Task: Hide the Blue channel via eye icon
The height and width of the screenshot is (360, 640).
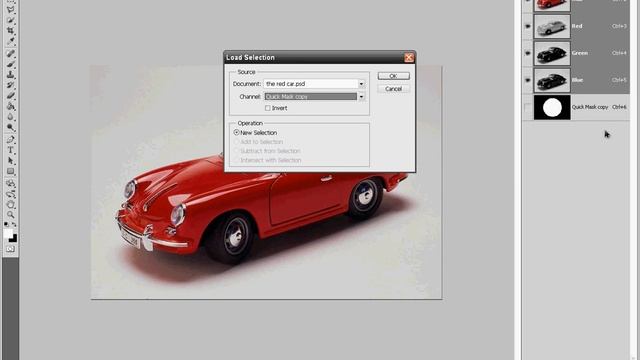Action: 528,80
